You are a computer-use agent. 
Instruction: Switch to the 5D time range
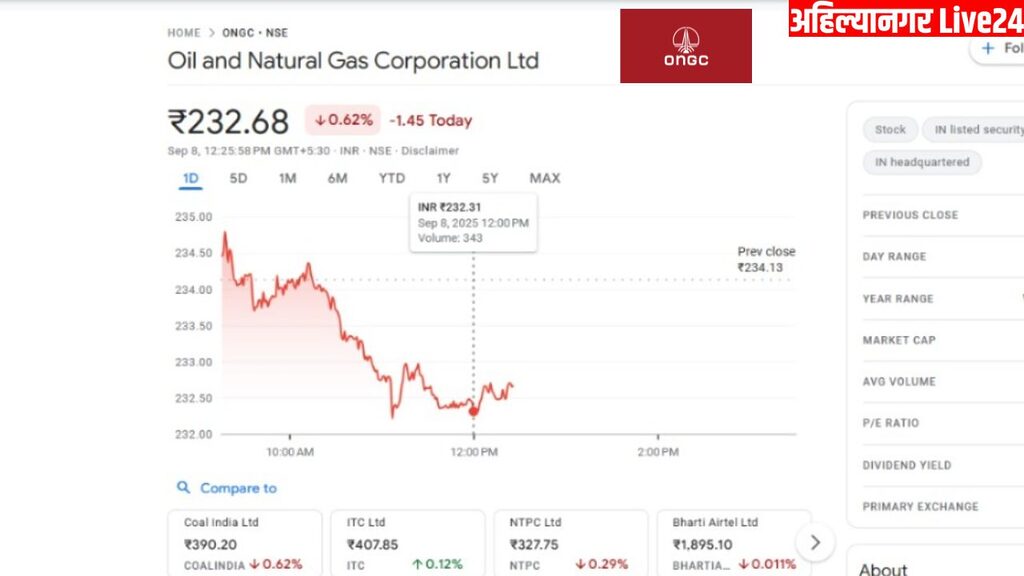click(x=238, y=178)
